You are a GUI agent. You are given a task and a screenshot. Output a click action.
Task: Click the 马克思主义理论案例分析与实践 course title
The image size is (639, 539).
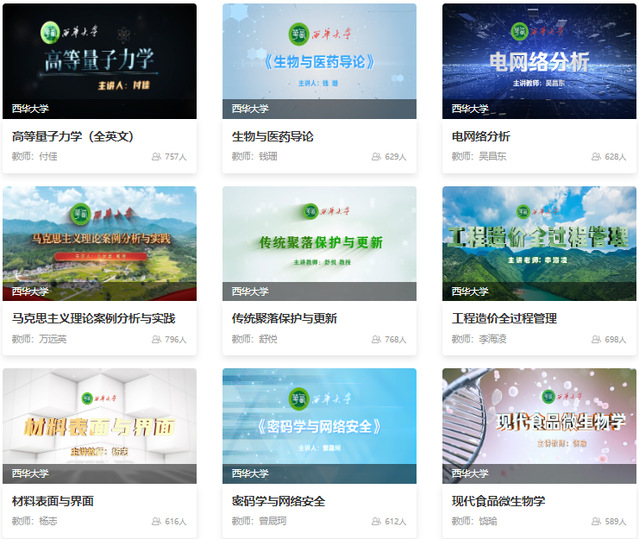tap(93, 318)
